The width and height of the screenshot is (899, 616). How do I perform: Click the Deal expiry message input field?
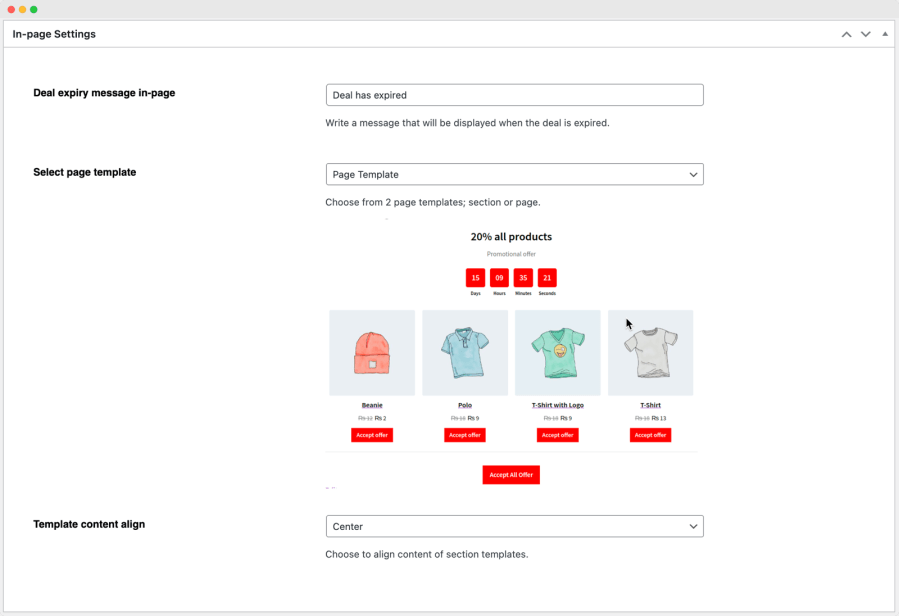point(514,95)
